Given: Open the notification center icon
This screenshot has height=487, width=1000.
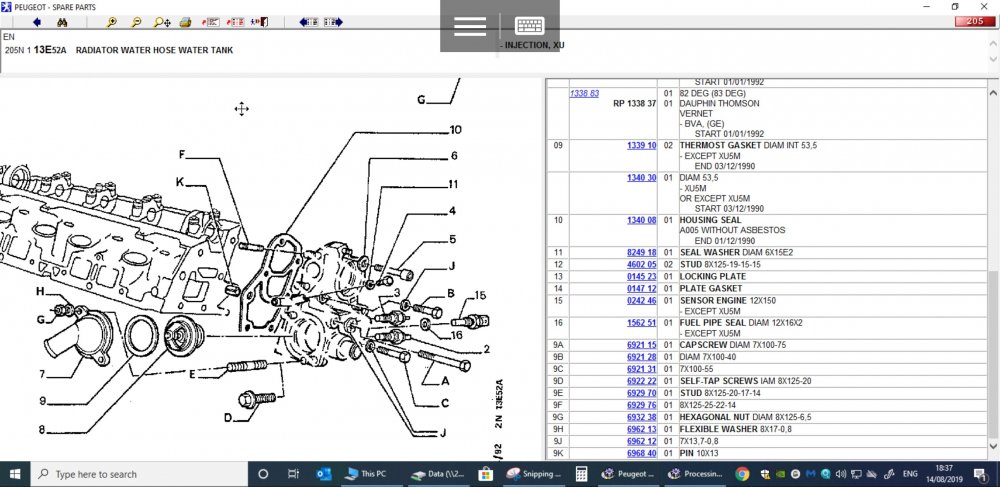Looking at the screenshot, I should 980,474.
